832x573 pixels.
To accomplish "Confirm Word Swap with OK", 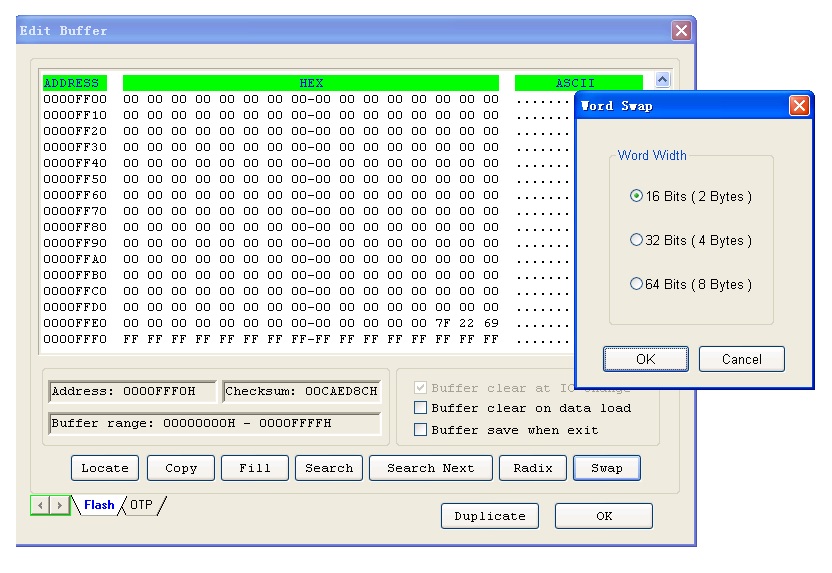I will 645,359.
